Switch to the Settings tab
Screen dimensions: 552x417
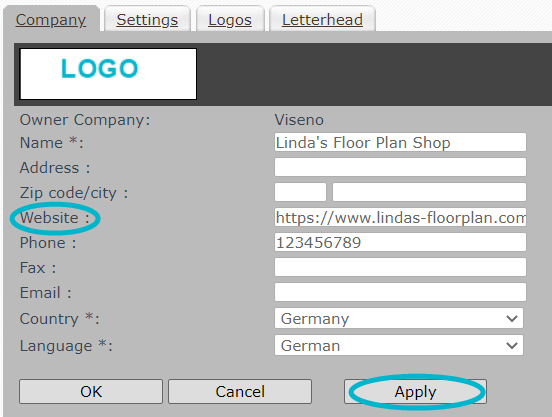point(147,20)
